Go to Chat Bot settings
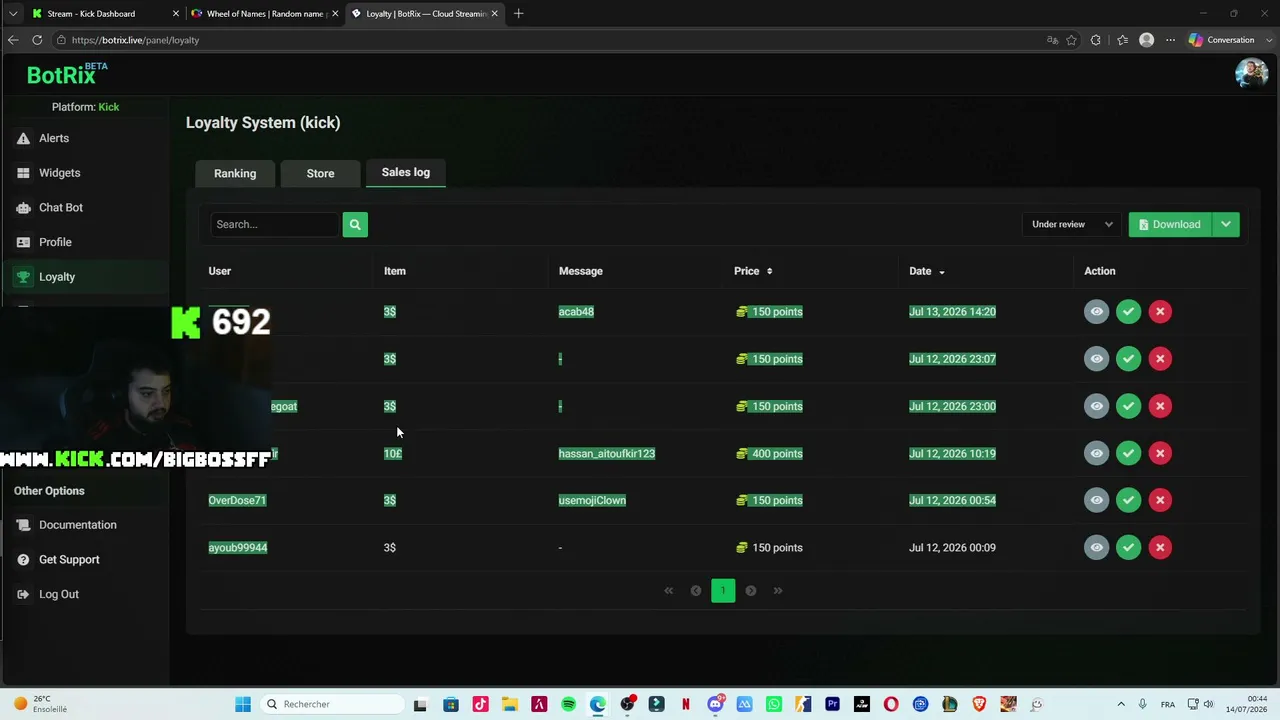This screenshot has width=1280, height=720. (x=60, y=207)
